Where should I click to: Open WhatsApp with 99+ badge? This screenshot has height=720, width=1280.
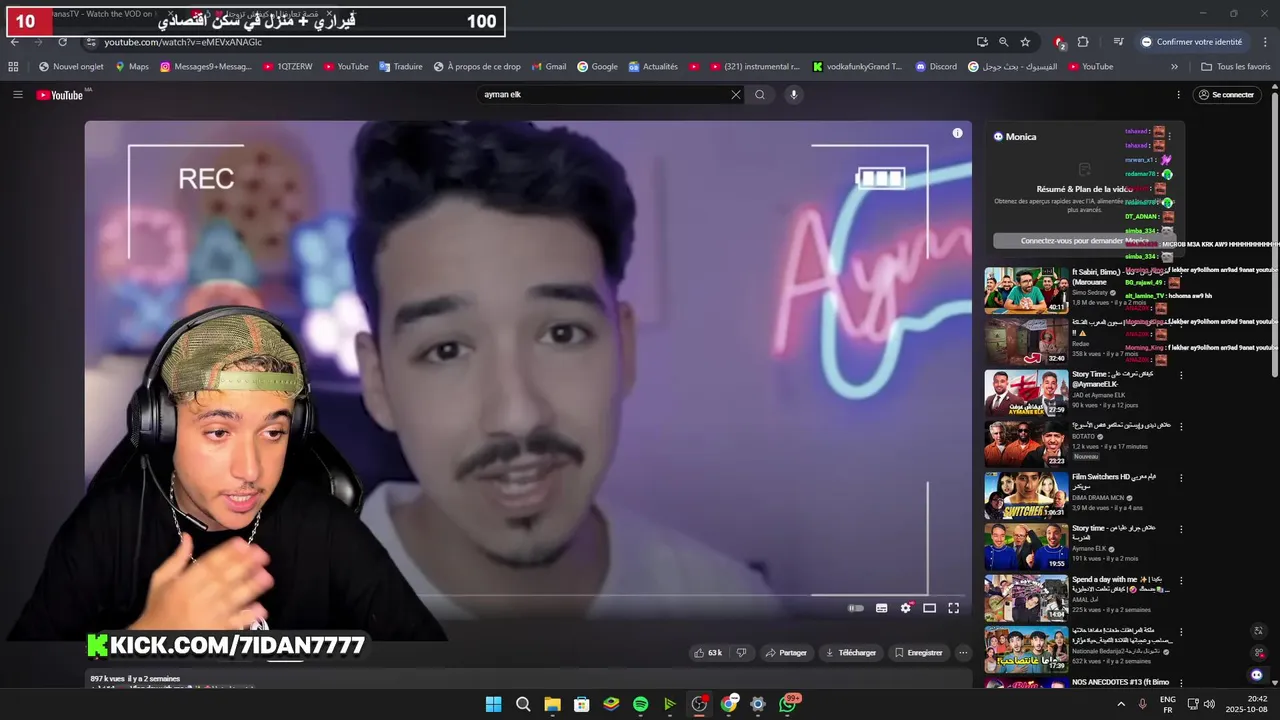pos(788,703)
